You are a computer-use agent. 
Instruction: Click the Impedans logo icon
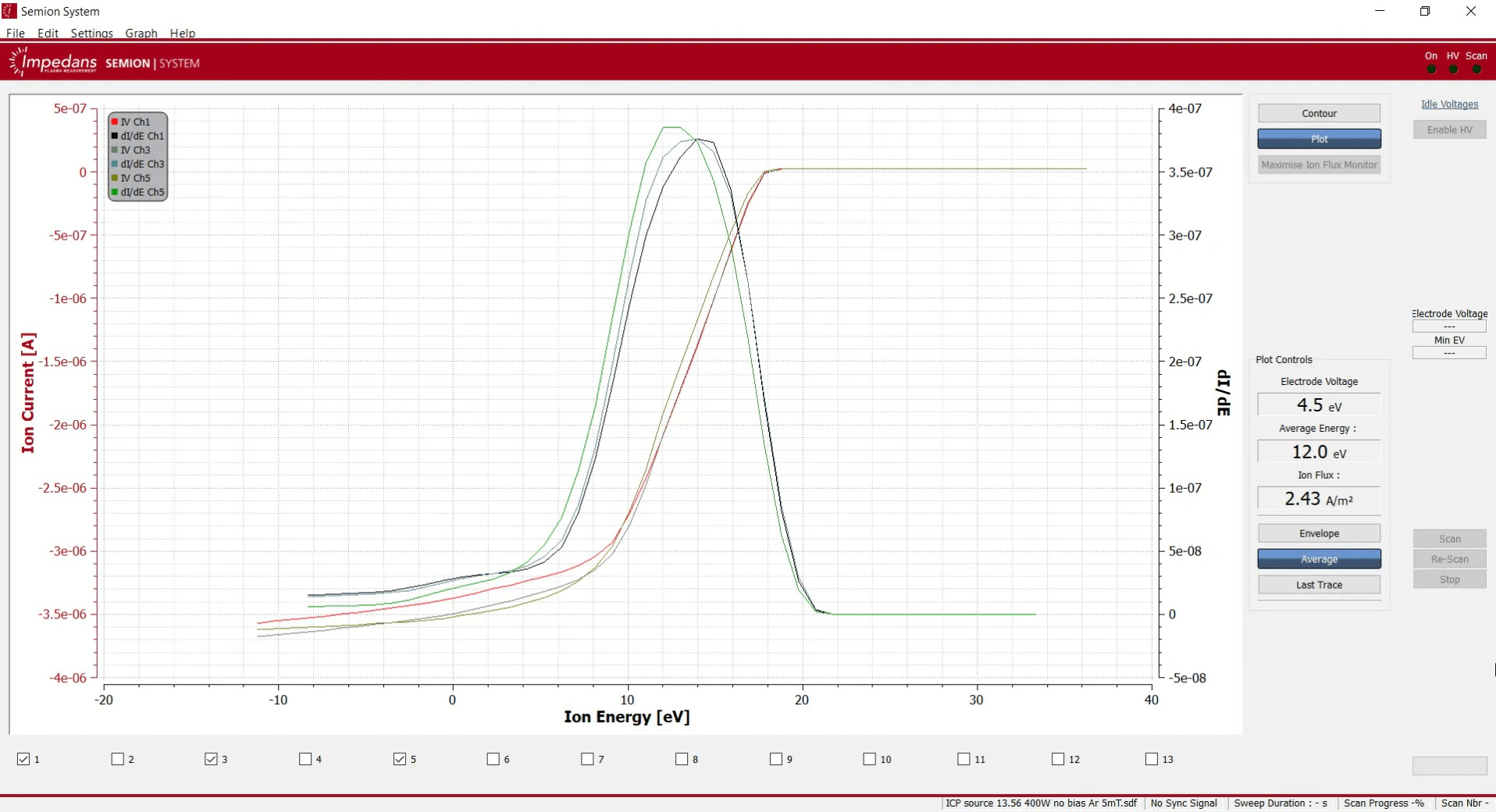[17, 62]
